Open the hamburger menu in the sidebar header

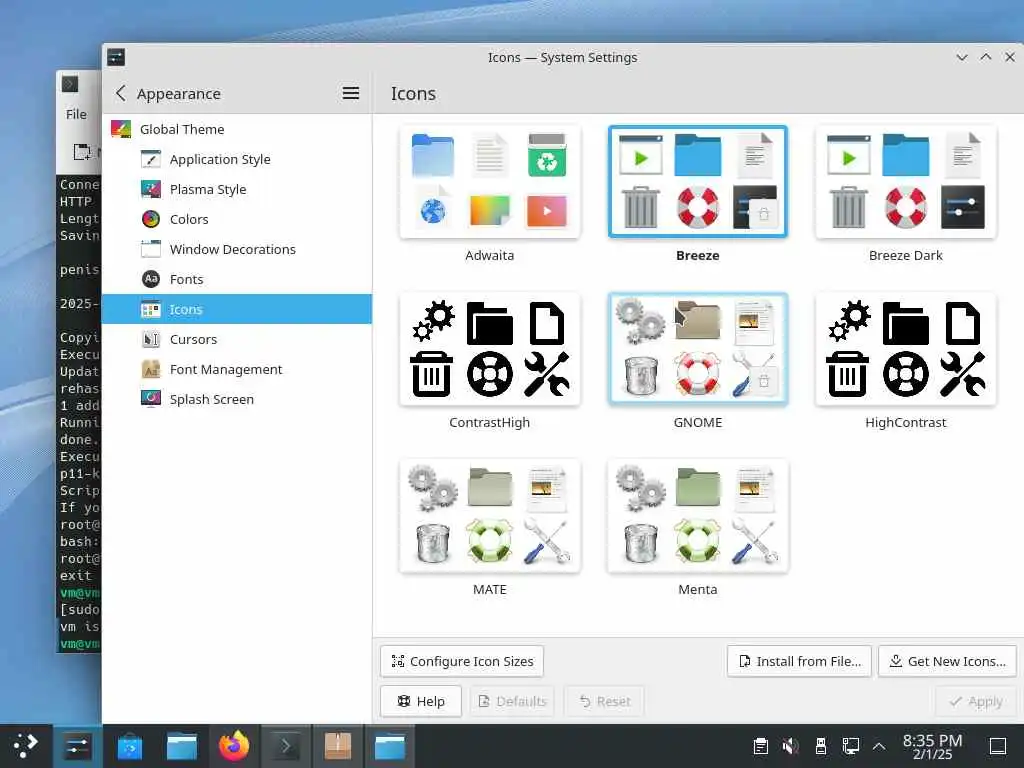pos(351,93)
